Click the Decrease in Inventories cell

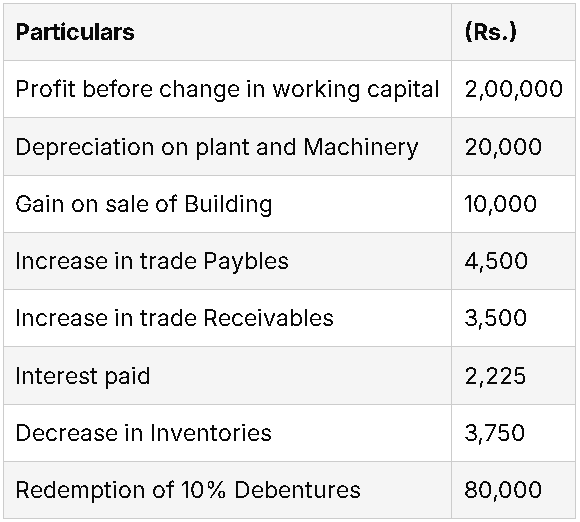(227, 432)
